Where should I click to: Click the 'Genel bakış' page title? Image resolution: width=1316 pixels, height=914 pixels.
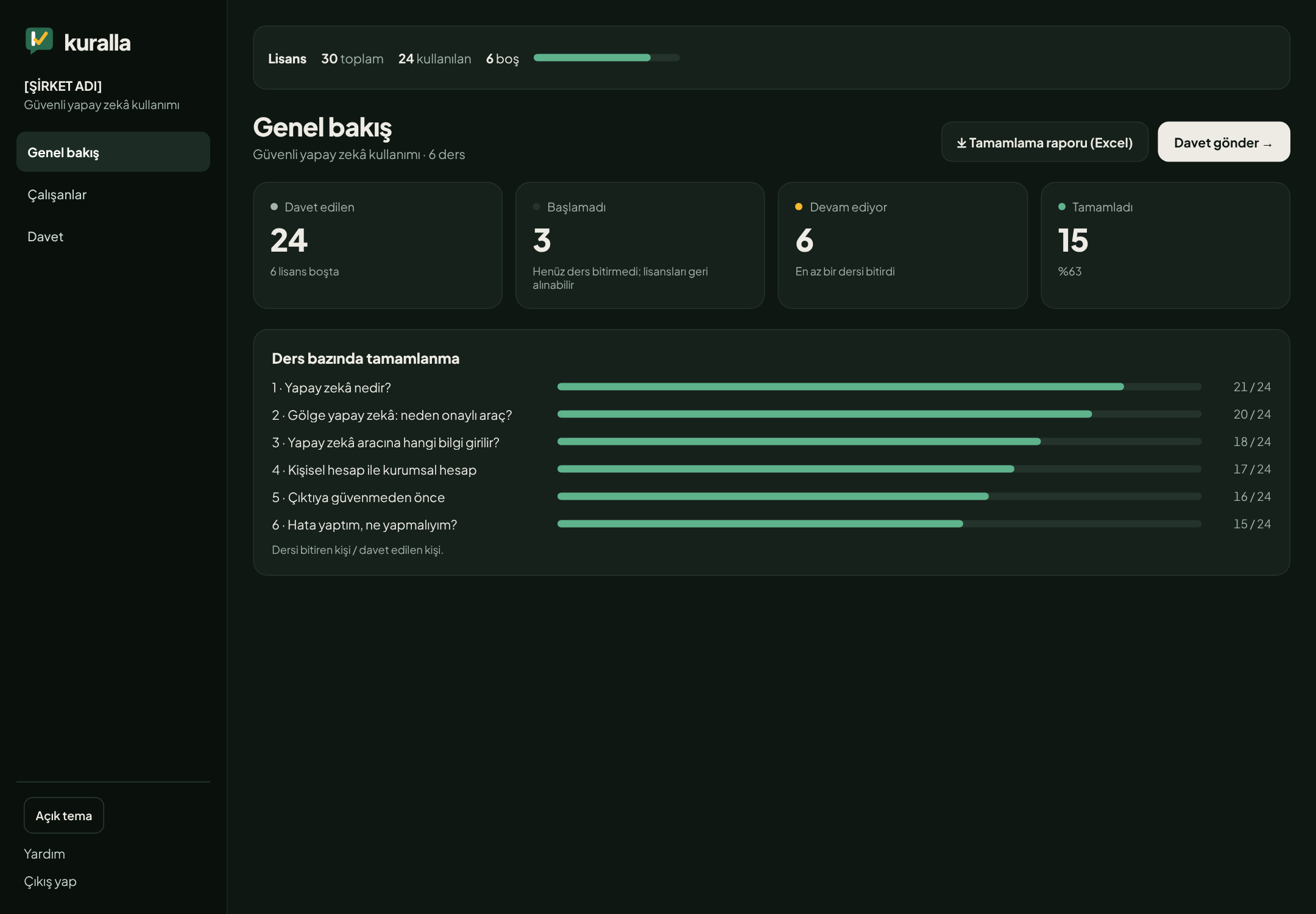[x=322, y=127]
